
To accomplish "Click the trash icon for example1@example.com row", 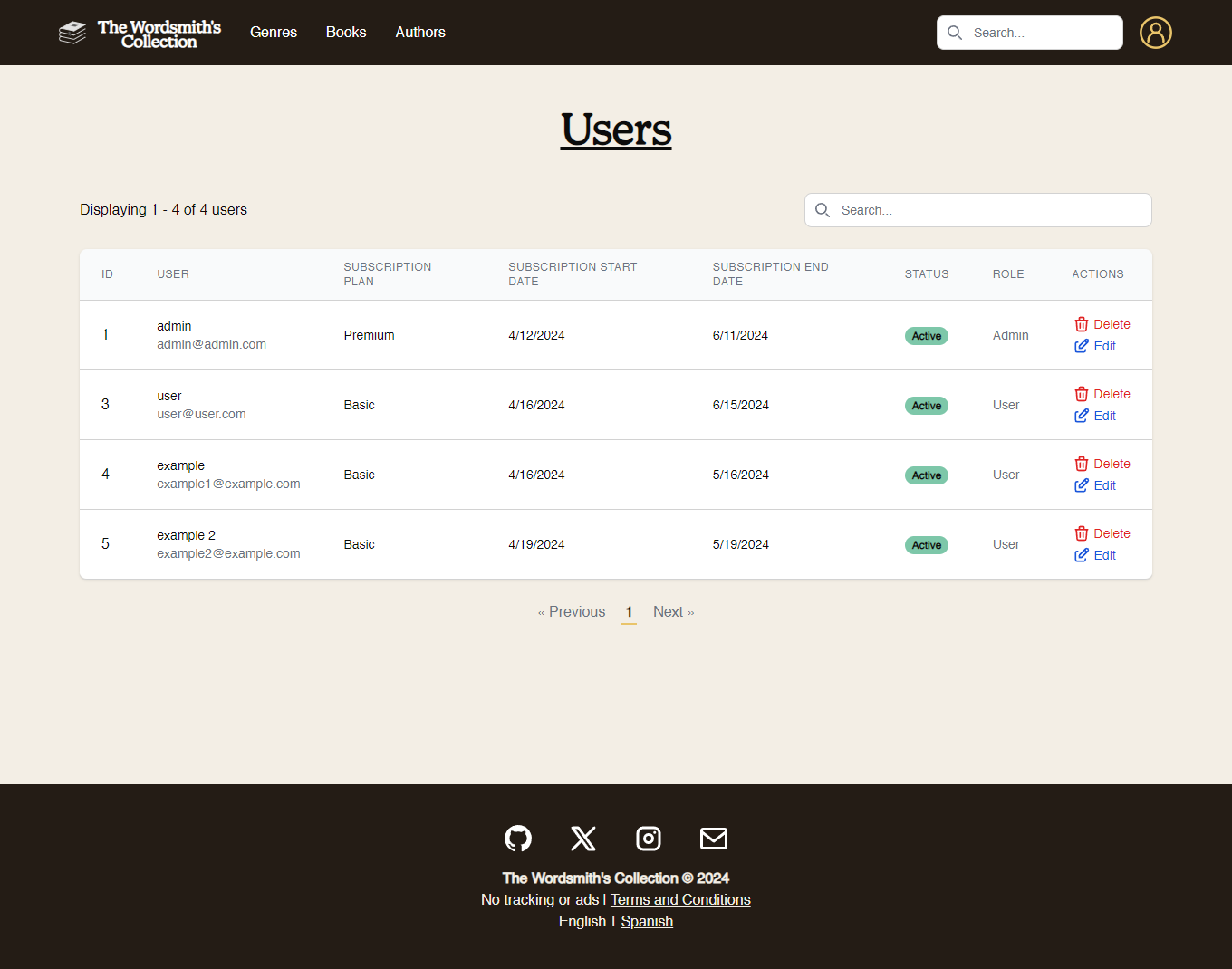I will (x=1082, y=464).
